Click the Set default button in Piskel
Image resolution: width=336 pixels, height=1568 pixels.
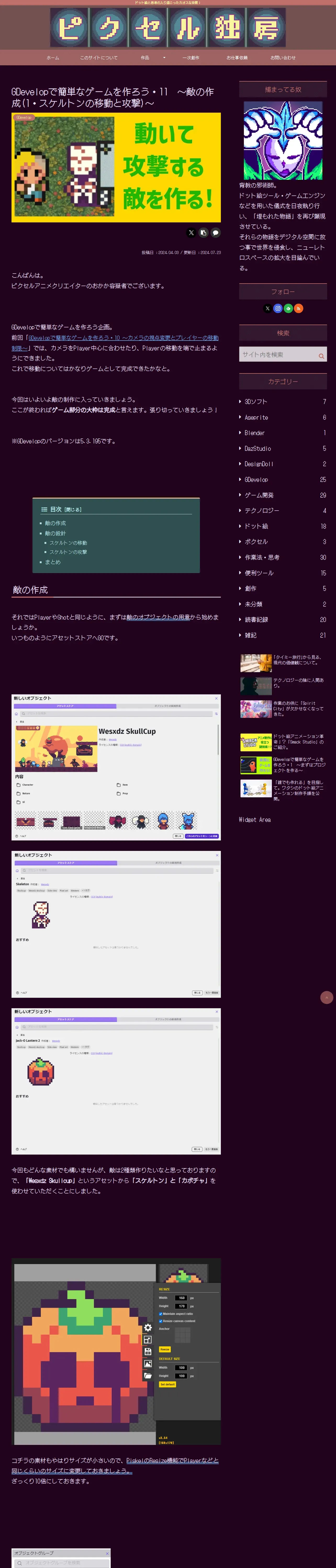pos(167,1384)
